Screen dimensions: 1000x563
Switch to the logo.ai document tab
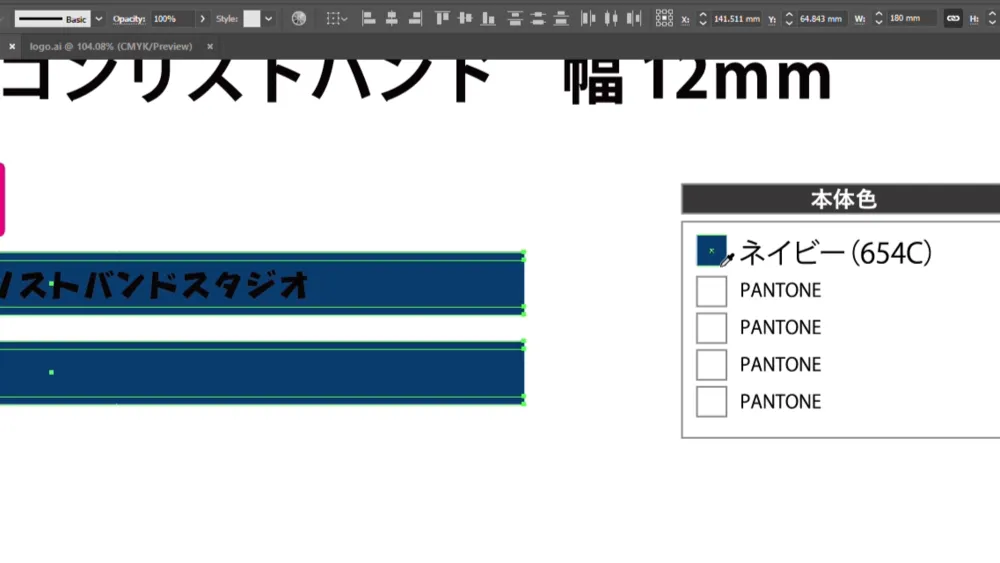(110, 47)
